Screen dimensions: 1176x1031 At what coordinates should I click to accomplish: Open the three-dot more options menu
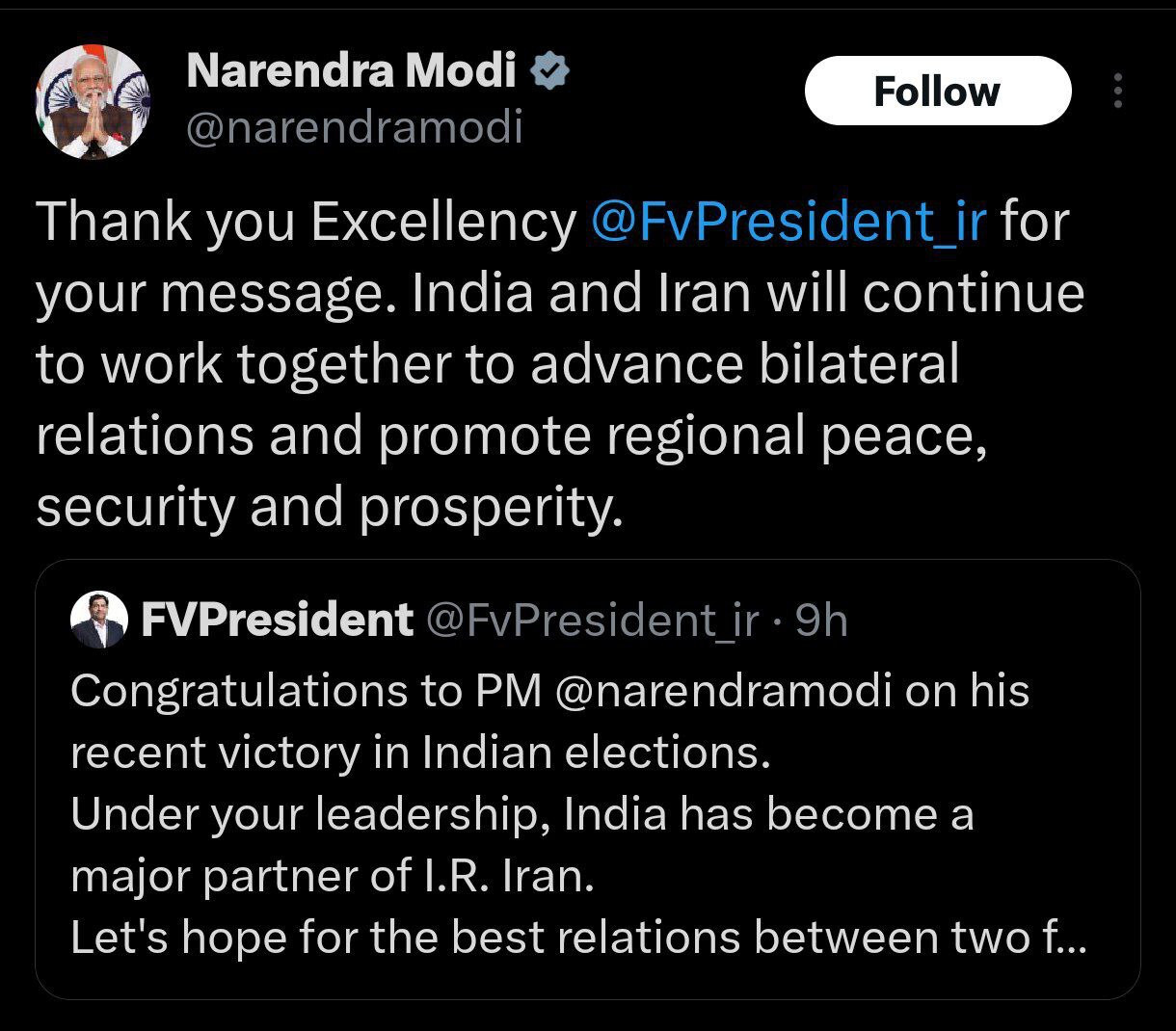click(1118, 92)
